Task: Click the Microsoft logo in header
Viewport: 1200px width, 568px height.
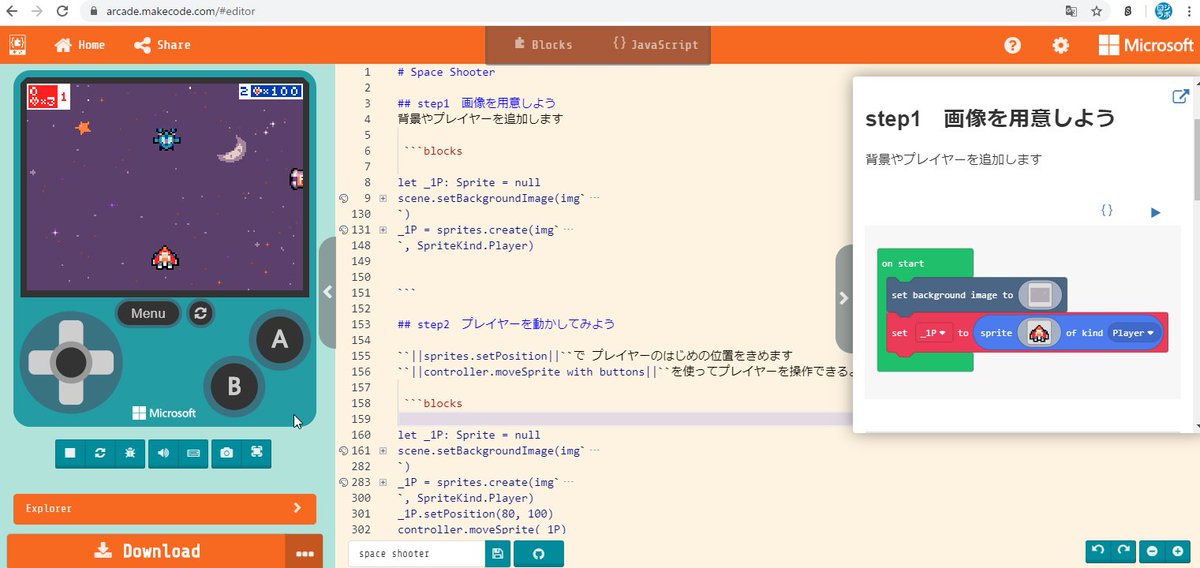Action: tap(1146, 45)
